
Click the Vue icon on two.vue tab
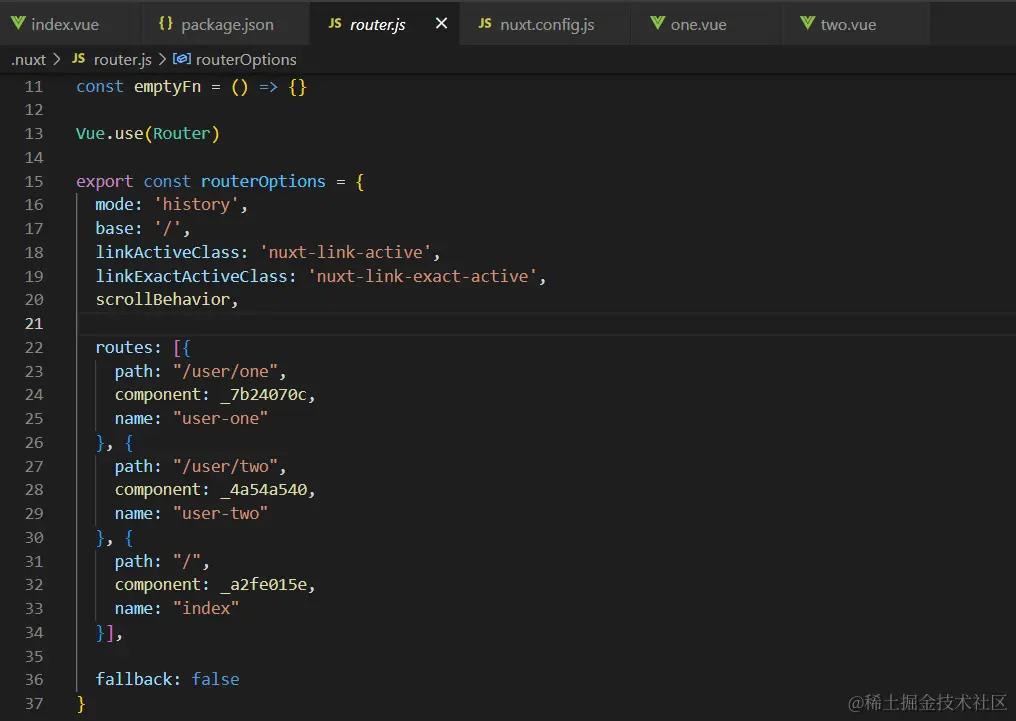pos(807,23)
